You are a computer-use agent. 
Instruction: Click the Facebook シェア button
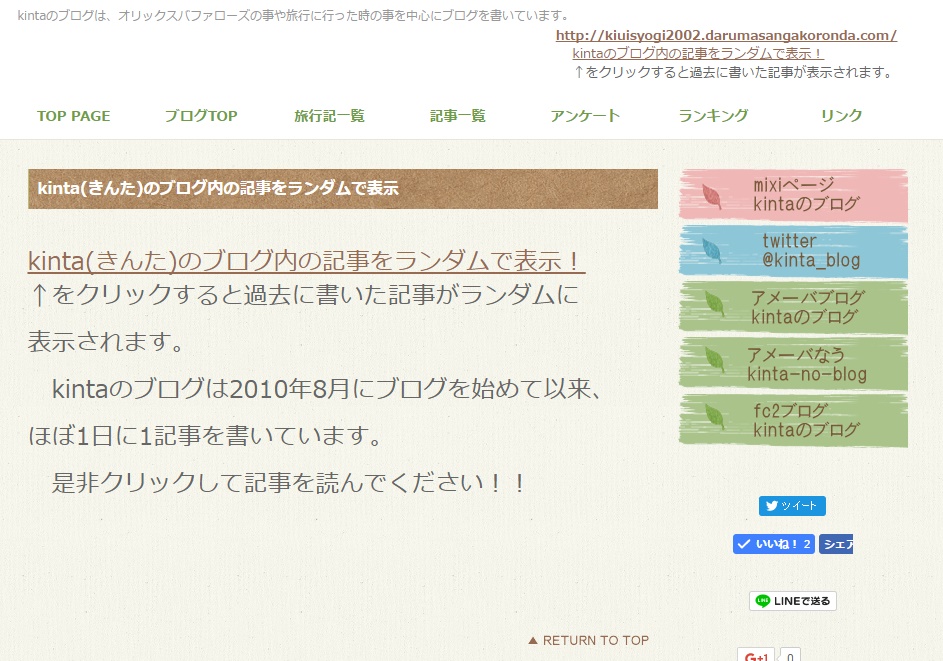pos(836,544)
